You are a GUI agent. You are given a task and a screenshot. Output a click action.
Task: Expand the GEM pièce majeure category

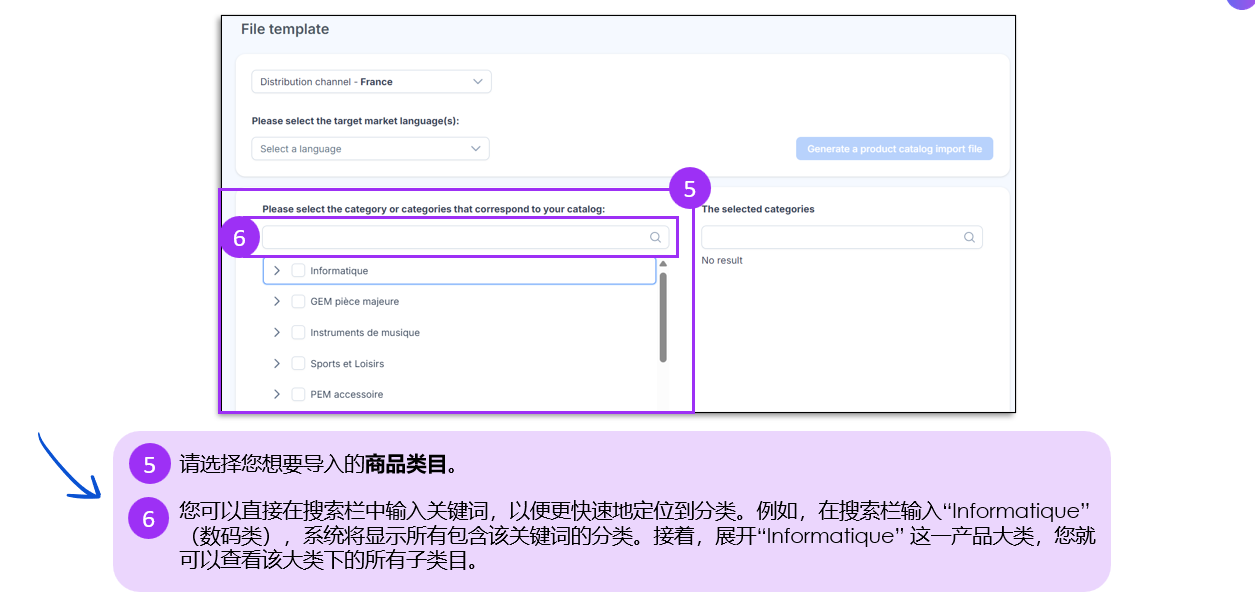(x=277, y=301)
